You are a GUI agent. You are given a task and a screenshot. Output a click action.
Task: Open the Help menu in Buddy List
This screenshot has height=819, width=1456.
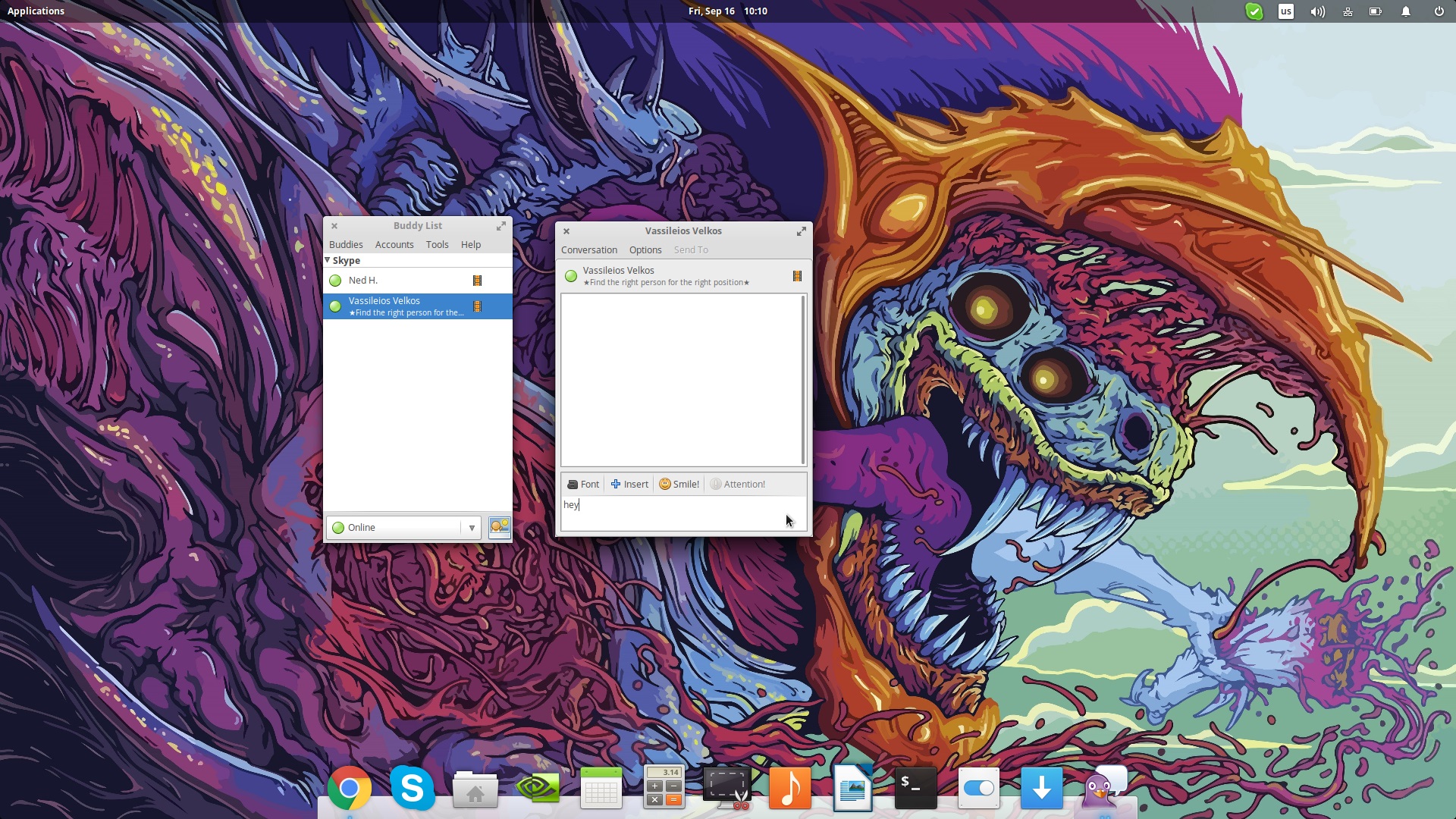click(471, 245)
